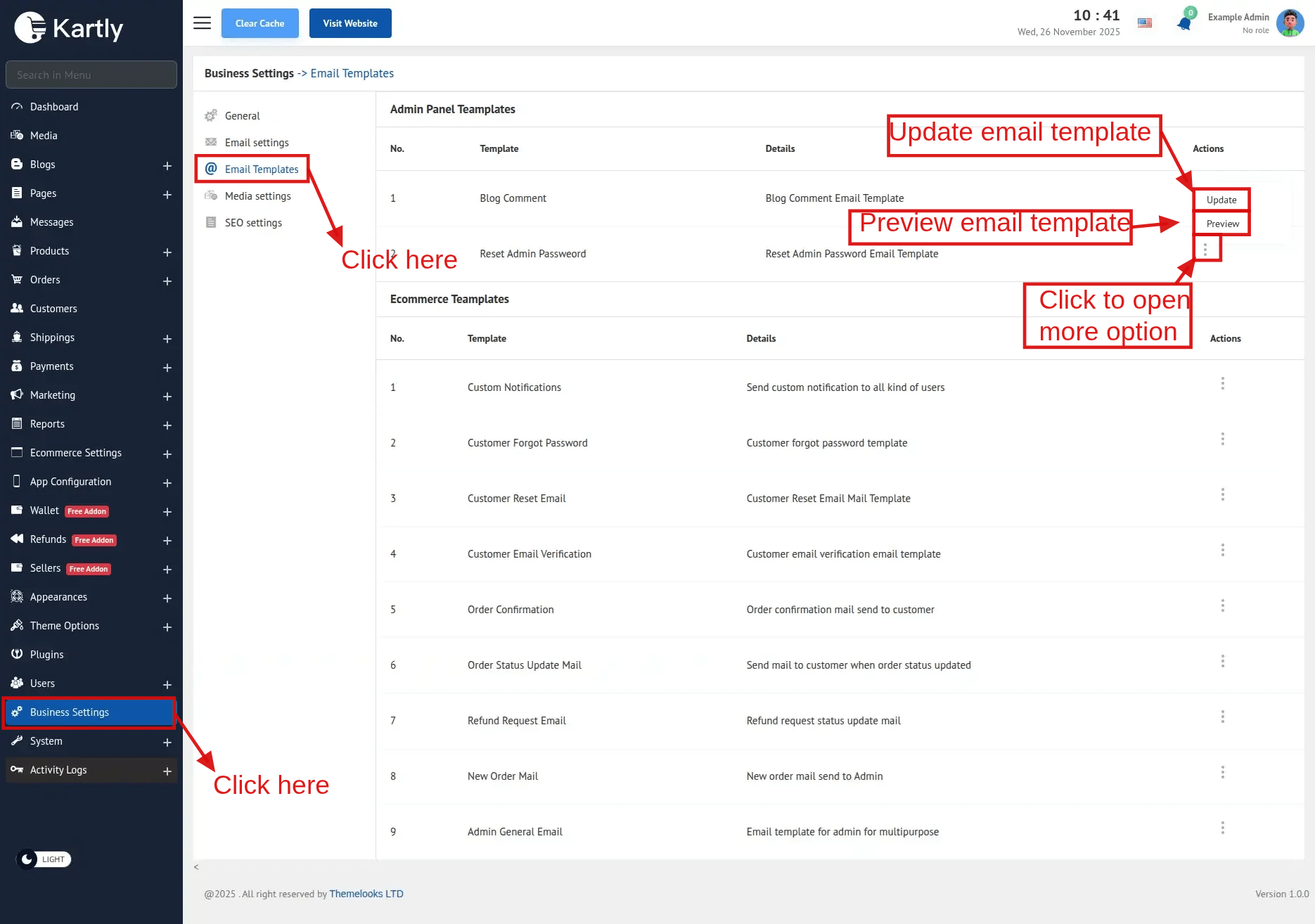
Task: Open the notification bell icon
Action: 1184,23
